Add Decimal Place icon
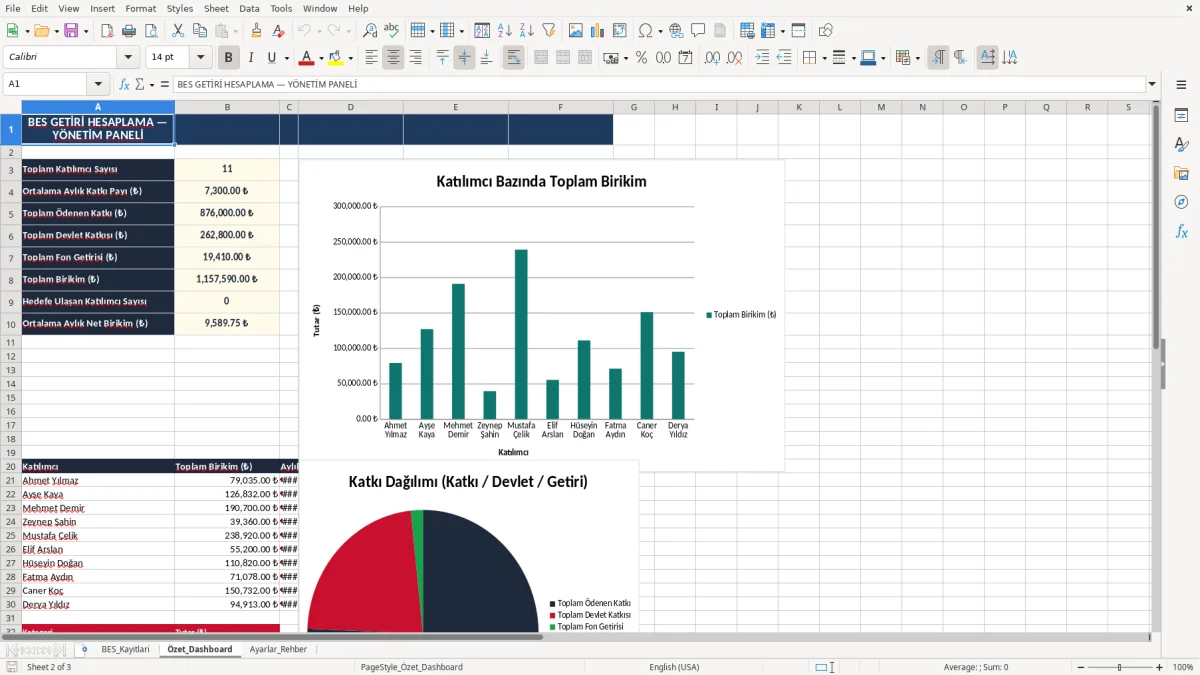 (712, 58)
